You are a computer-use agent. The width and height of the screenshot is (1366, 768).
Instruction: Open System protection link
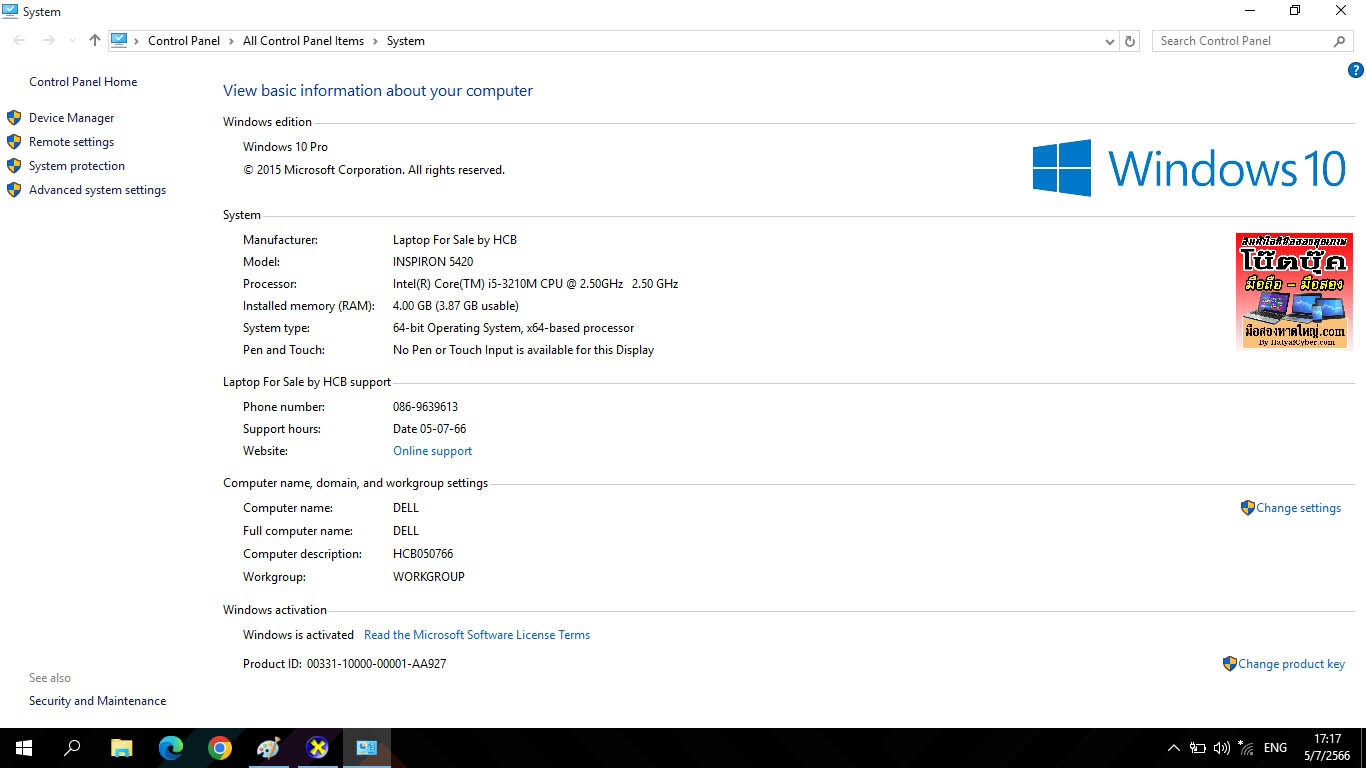click(77, 166)
